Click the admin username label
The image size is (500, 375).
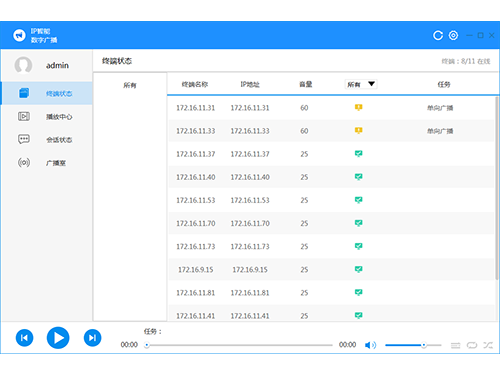point(57,65)
